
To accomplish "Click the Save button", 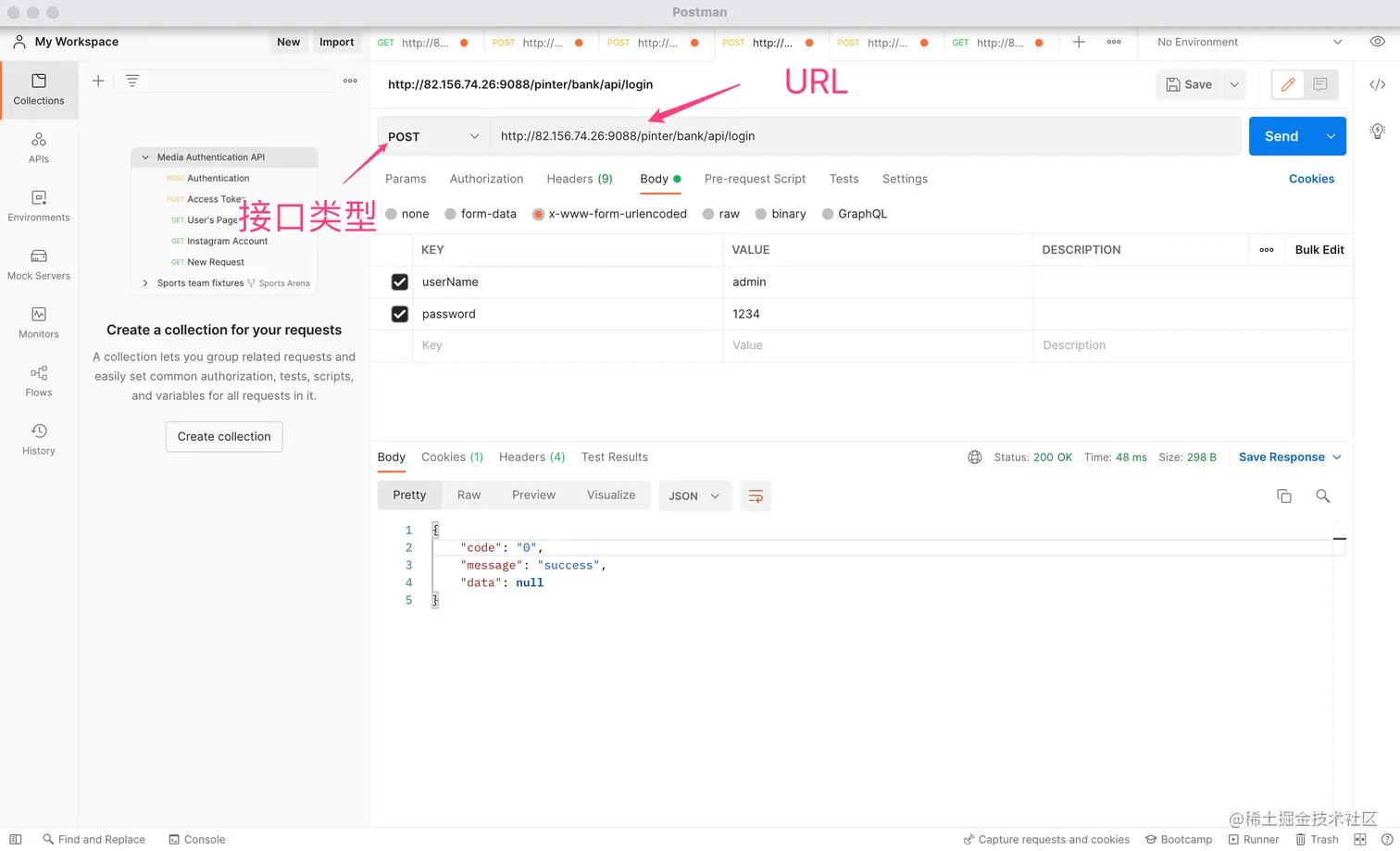I will coord(1189,84).
